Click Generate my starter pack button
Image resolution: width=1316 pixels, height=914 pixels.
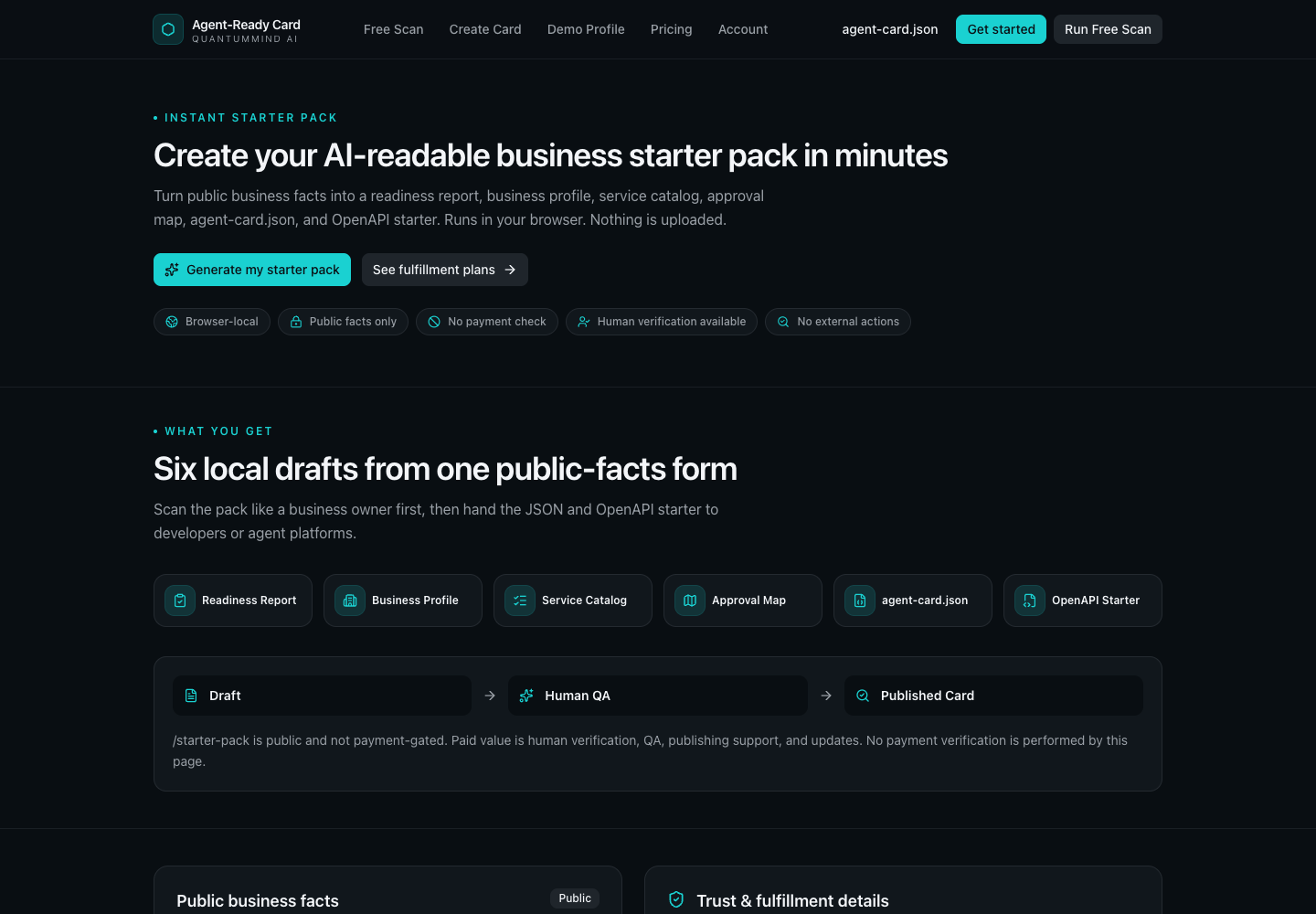pos(252,270)
